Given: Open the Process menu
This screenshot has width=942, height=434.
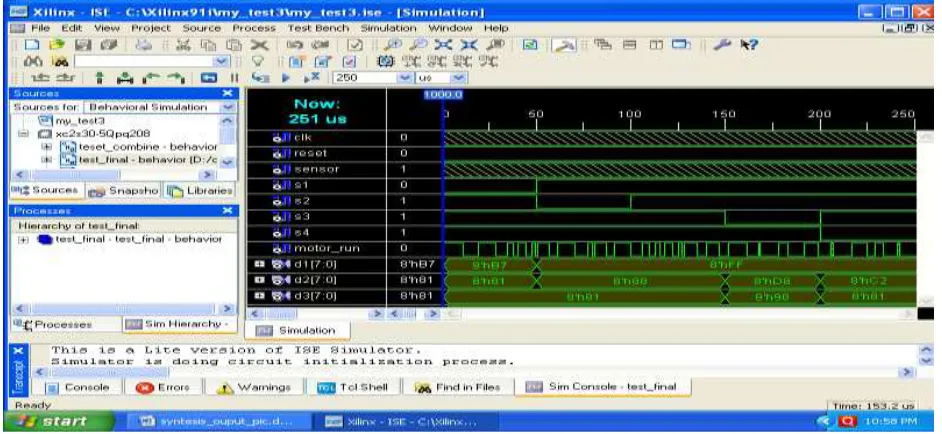Looking at the screenshot, I should [254, 28].
